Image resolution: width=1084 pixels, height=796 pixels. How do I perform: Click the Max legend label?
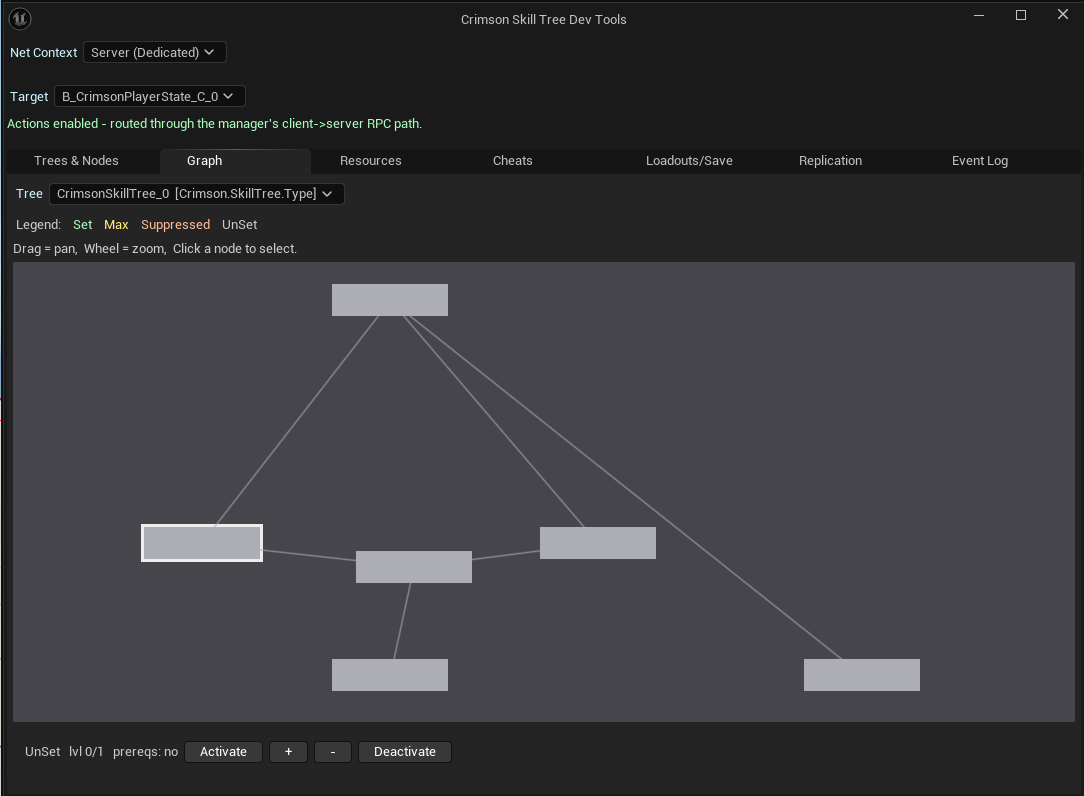(x=116, y=225)
